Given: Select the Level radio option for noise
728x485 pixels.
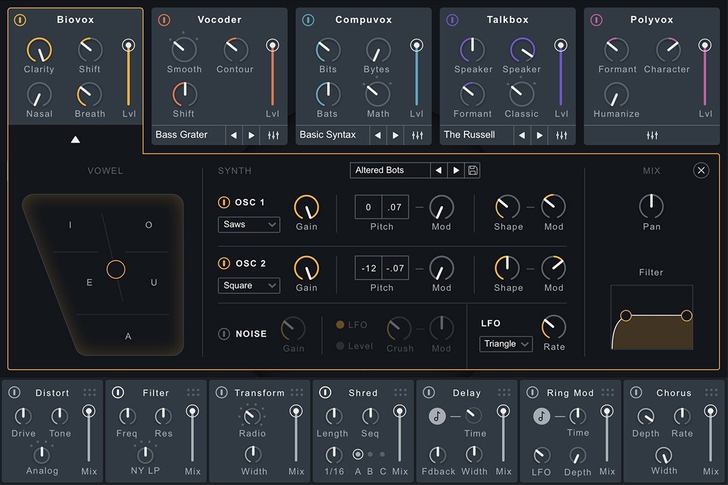Looking at the screenshot, I should tap(341, 346).
